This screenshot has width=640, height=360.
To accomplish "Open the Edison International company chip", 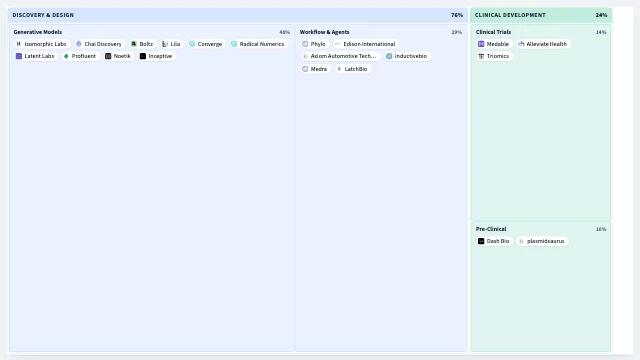I will tap(366, 44).
